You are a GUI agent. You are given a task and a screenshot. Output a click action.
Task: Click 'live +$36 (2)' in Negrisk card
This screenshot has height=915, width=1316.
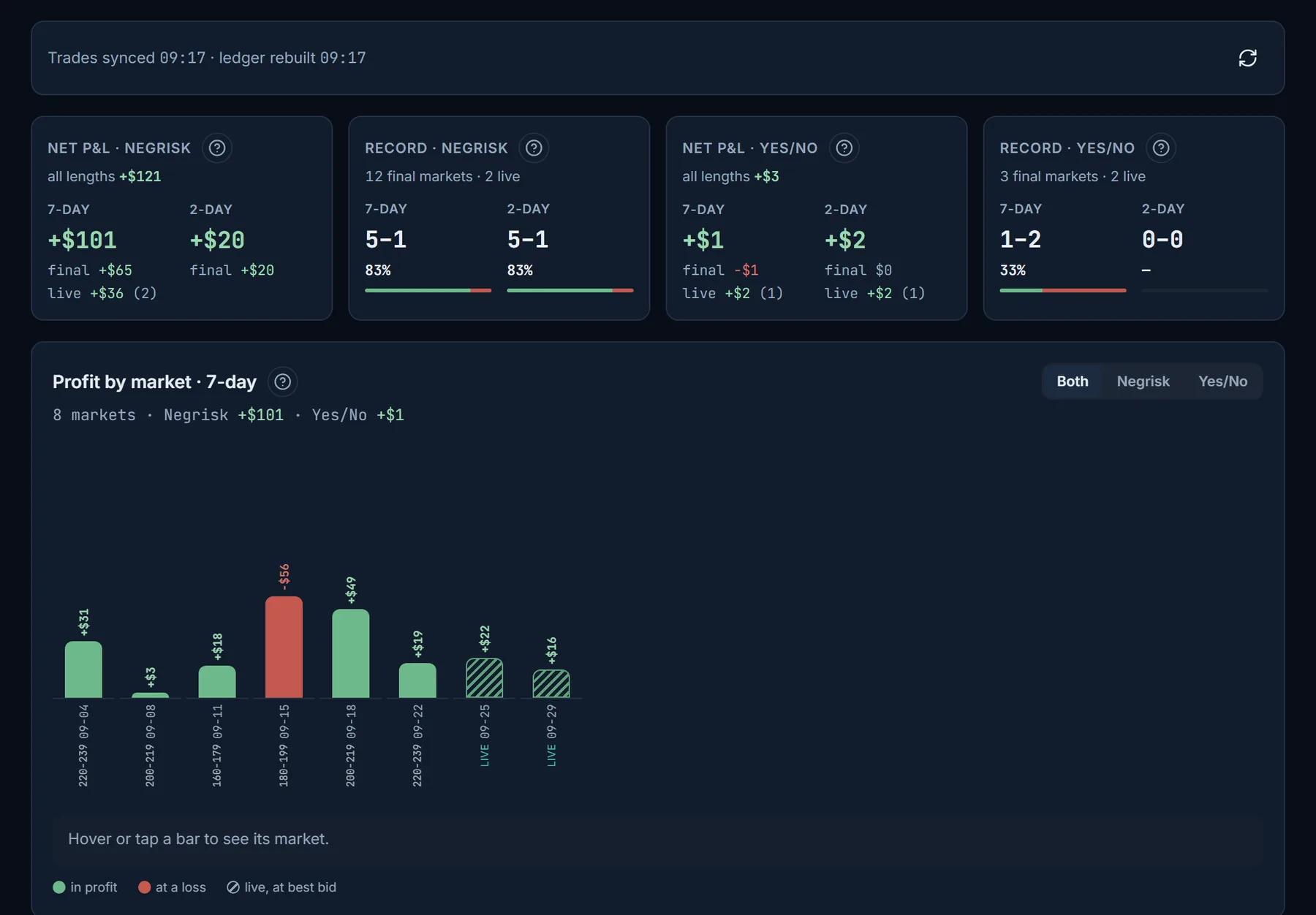[x=102, y=293]
